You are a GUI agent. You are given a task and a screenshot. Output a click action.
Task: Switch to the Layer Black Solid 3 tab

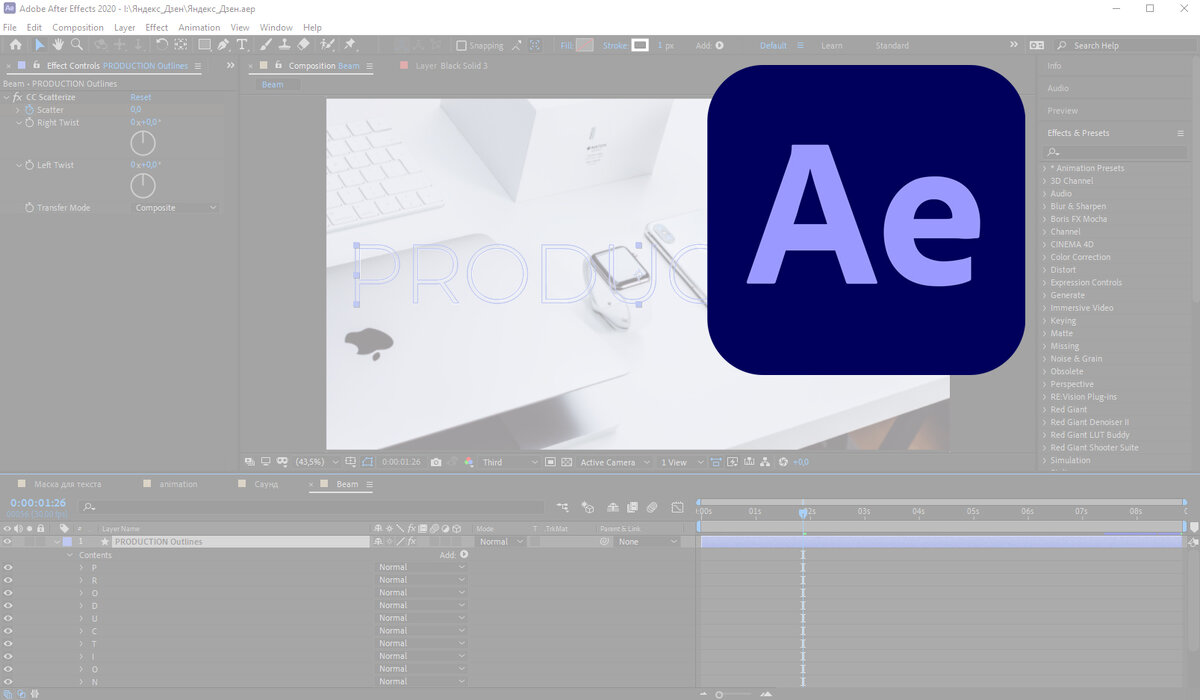click(452, 66)
